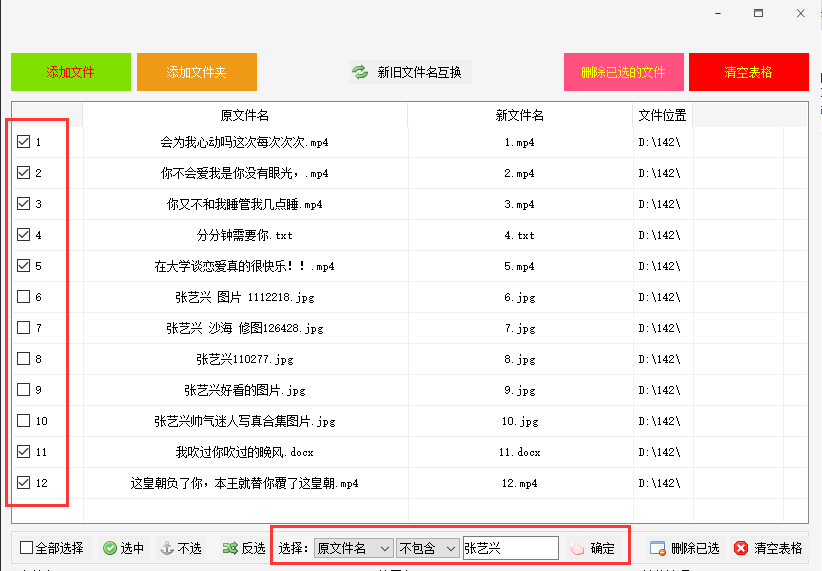Image resolution: width=822 pixels, height=571 pixels.
Task: Click the red 清空表格 button
Action: (x=749, y=72)
